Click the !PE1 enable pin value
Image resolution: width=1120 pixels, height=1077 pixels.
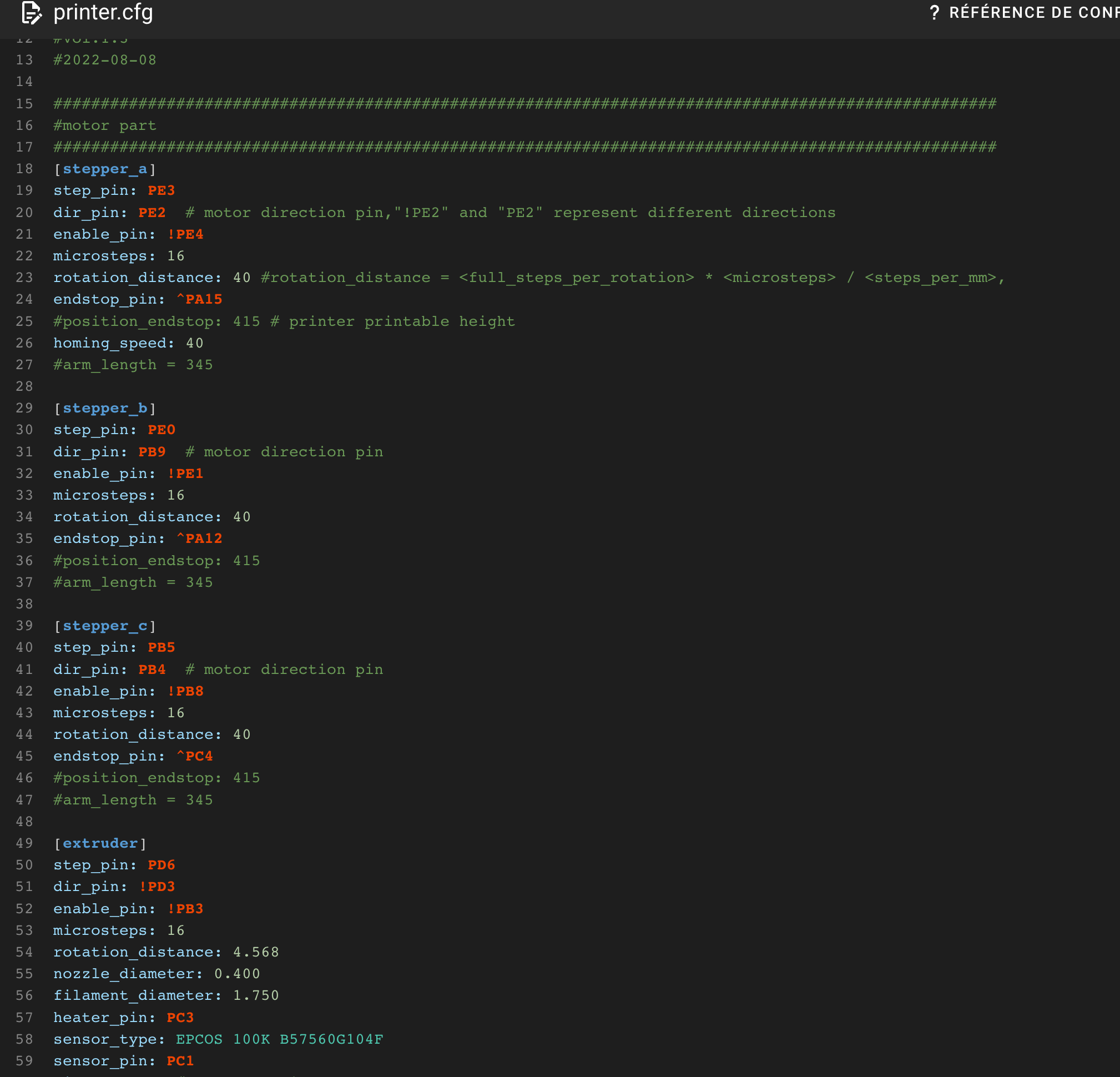pyautogui.click(x=185, y=474)
